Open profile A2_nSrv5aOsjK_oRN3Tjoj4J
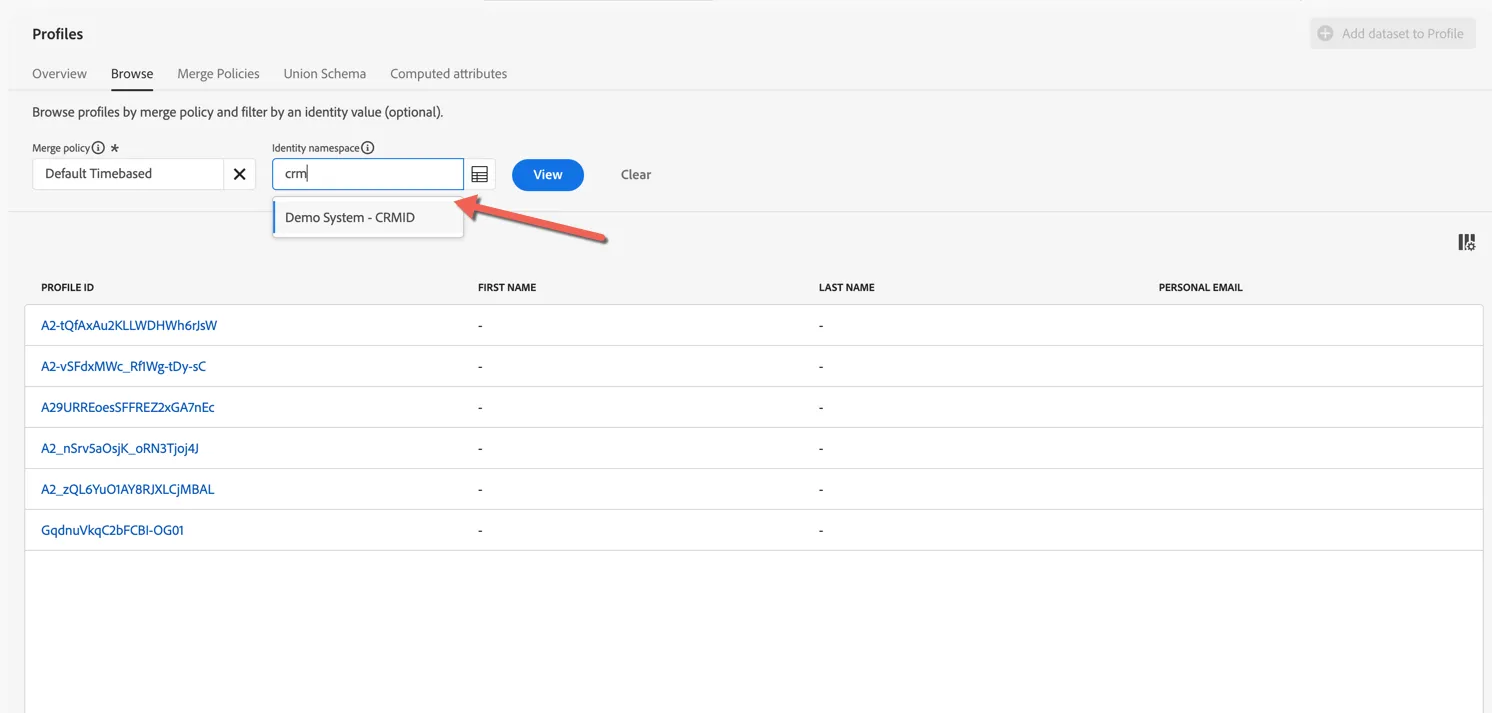 pyautogui.click(x=120, y=448)
